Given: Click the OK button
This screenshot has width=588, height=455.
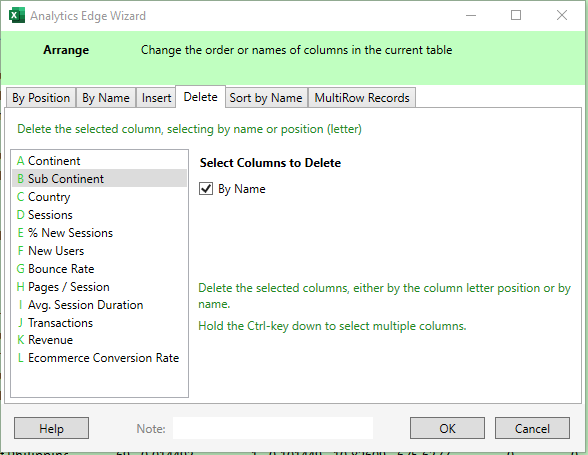Looking at the screenshot, I should [x=447, y=428].
